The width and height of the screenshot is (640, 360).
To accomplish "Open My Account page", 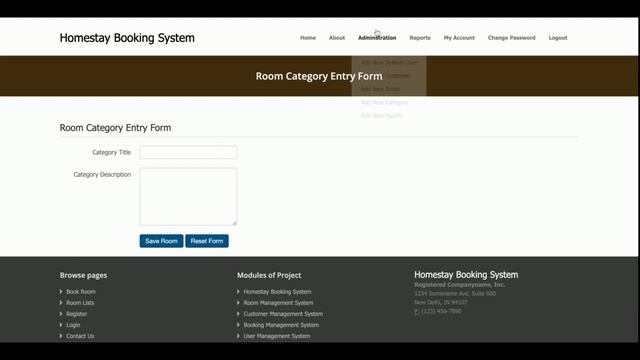I will [x=459, y=38].
